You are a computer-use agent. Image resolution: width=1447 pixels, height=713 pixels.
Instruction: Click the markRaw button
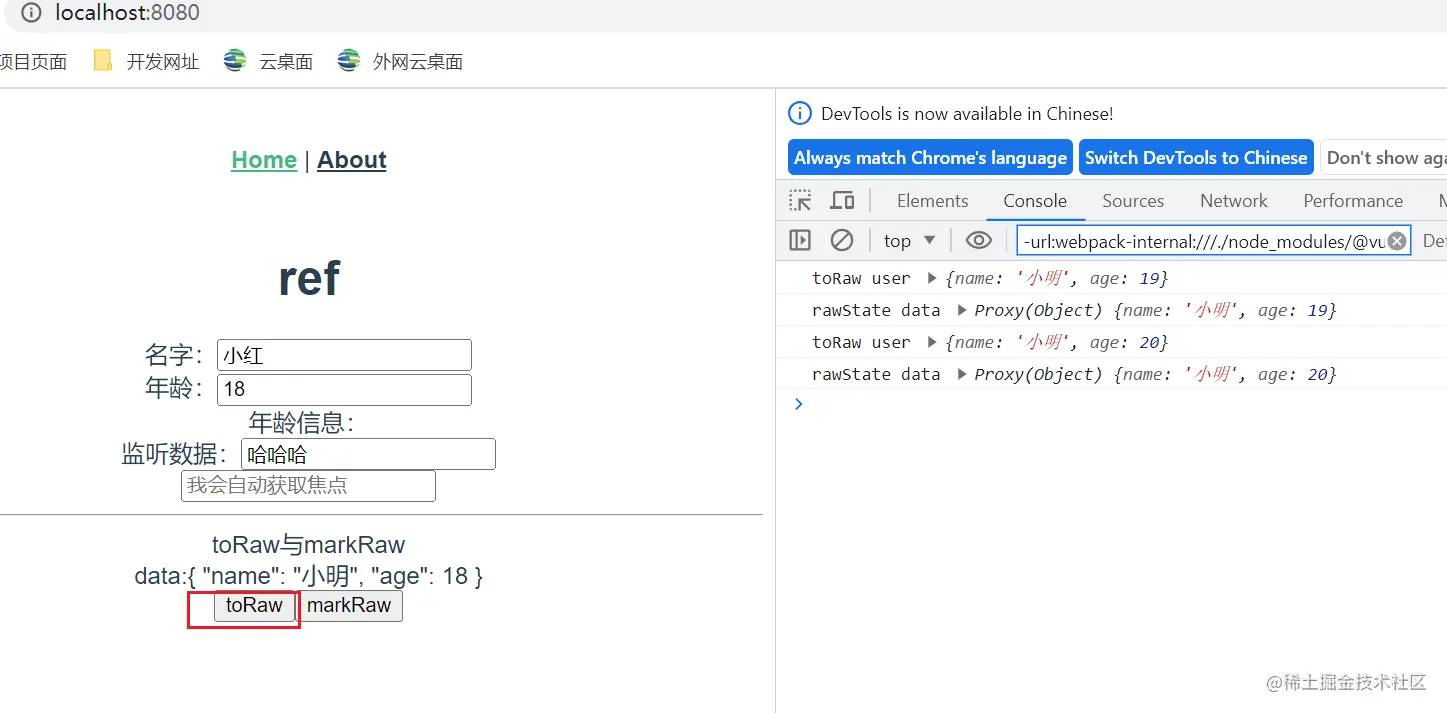click(x=349, y=606)
